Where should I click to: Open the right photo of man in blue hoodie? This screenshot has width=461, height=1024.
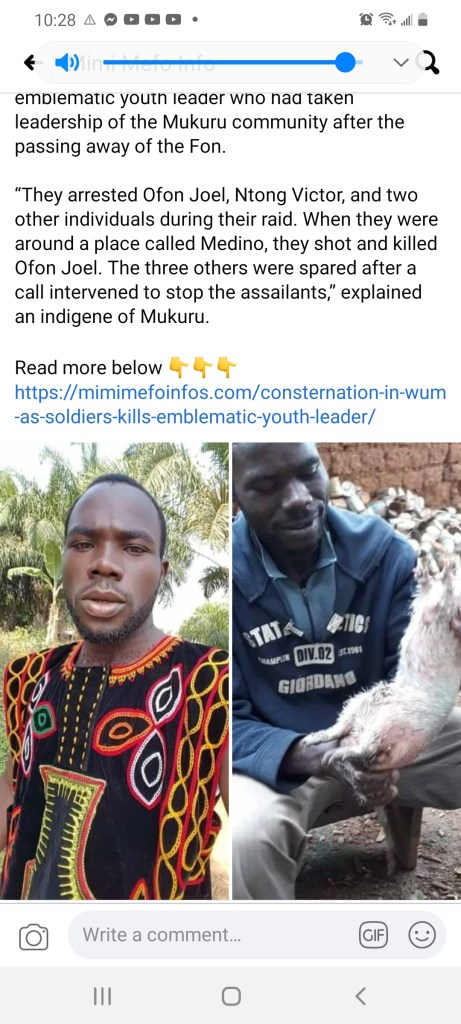tap(347, 671)
